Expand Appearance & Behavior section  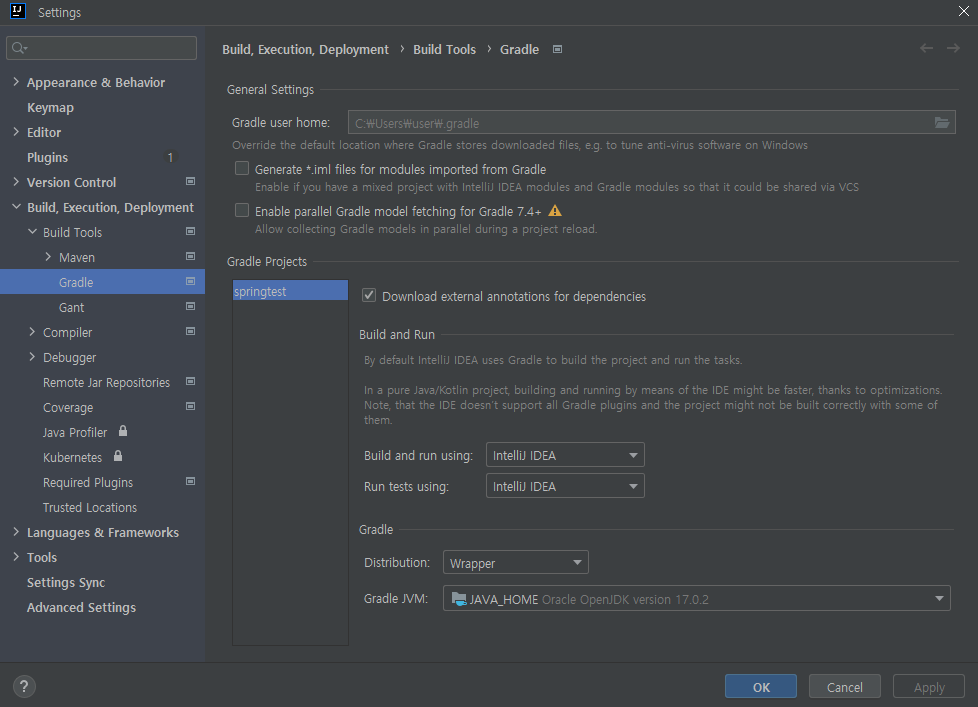click(x=16, y=82)
